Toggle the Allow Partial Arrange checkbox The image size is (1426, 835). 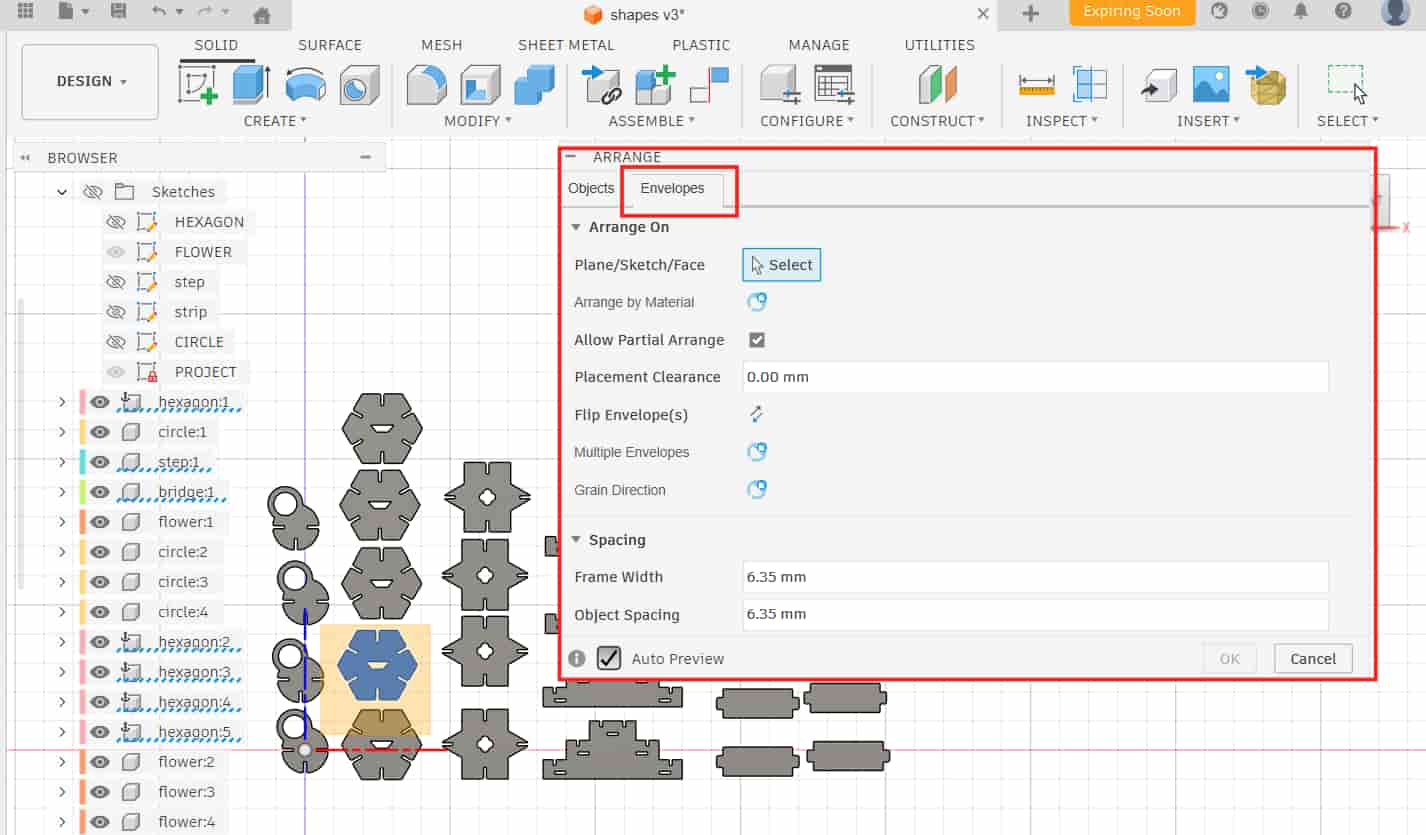(x=757, y=340)
